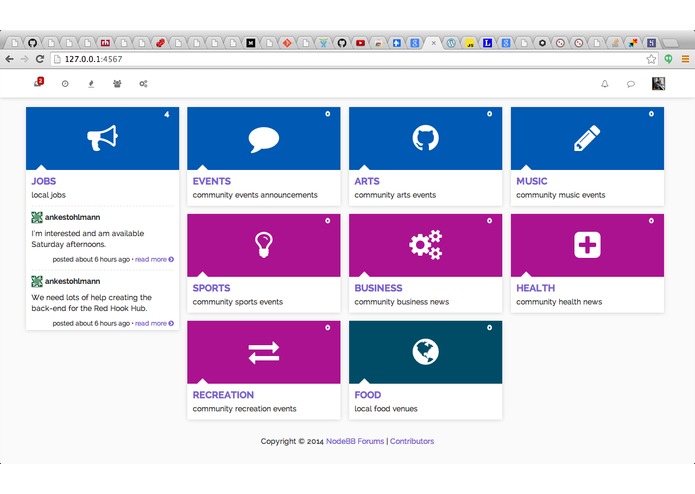Click 'community recreation events' description
Image resolution: width=695 pixels, height=494 pixels.
(x=244, y=408)
